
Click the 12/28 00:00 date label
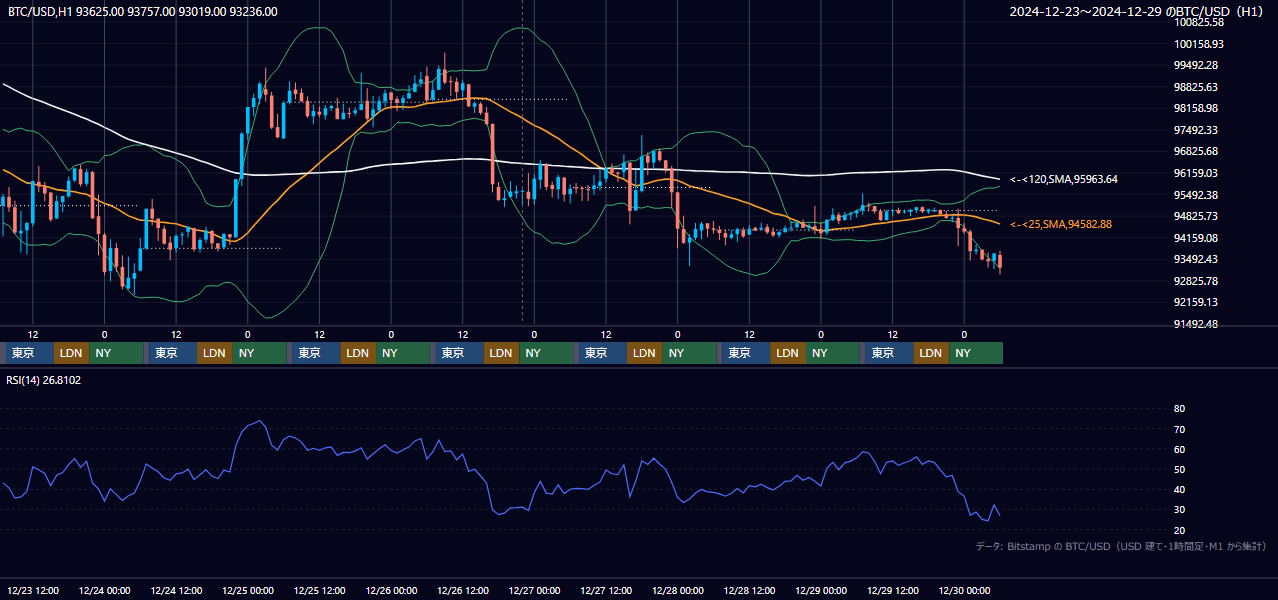(678, 591)
